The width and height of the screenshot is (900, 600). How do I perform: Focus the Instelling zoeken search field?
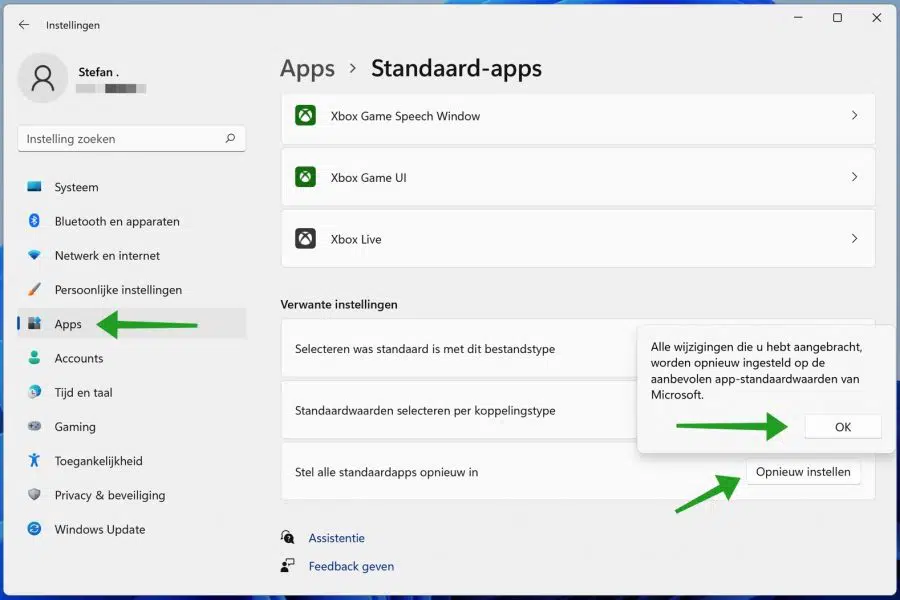click(x=131, y=138)
